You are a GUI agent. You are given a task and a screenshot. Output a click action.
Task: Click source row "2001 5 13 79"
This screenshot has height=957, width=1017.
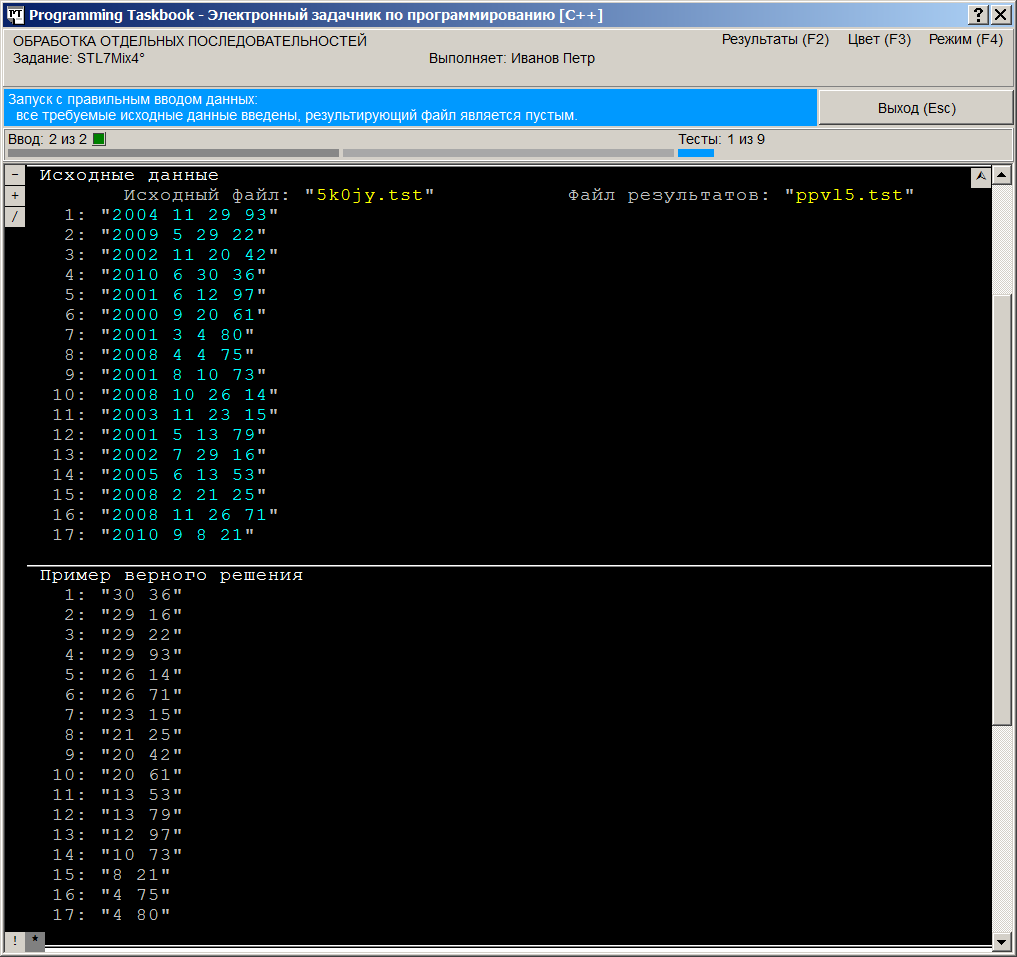pyautogui.click(x=184, y=435)
